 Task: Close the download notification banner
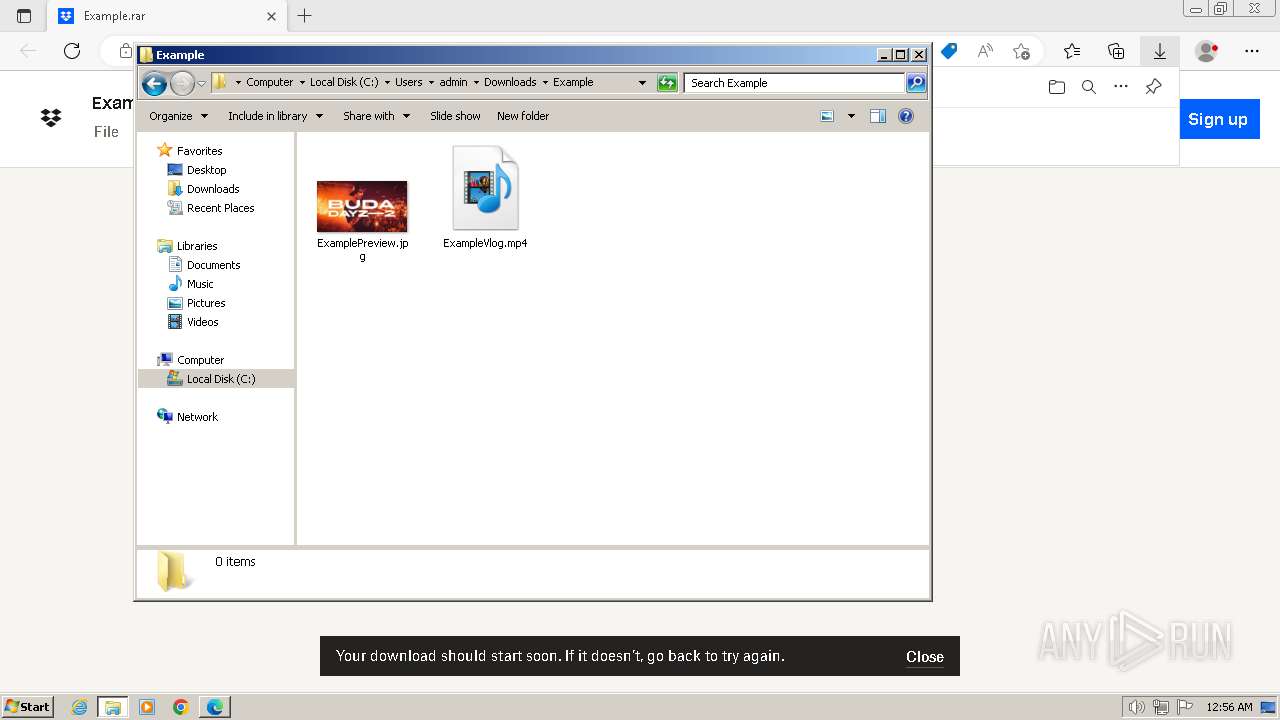925,657
